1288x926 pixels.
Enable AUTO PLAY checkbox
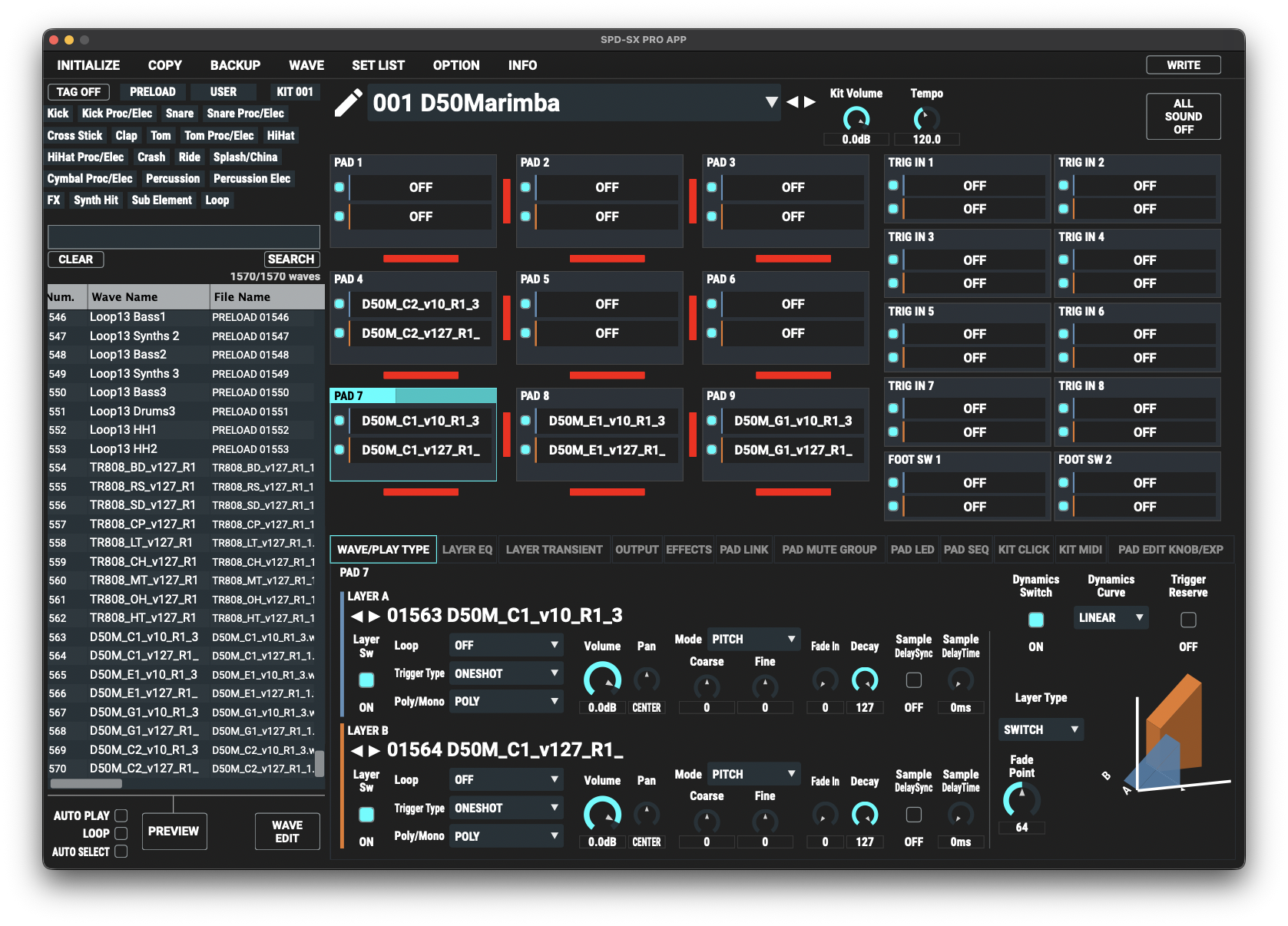(x=121, y=815)
